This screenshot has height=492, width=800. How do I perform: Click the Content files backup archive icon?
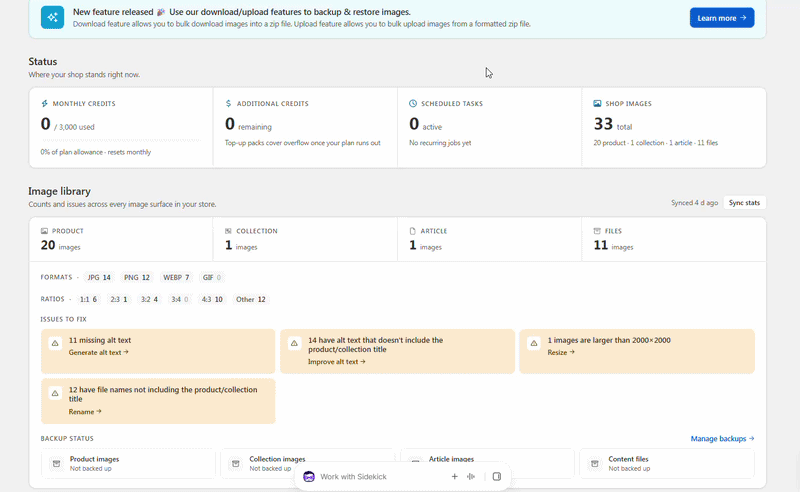594,463
